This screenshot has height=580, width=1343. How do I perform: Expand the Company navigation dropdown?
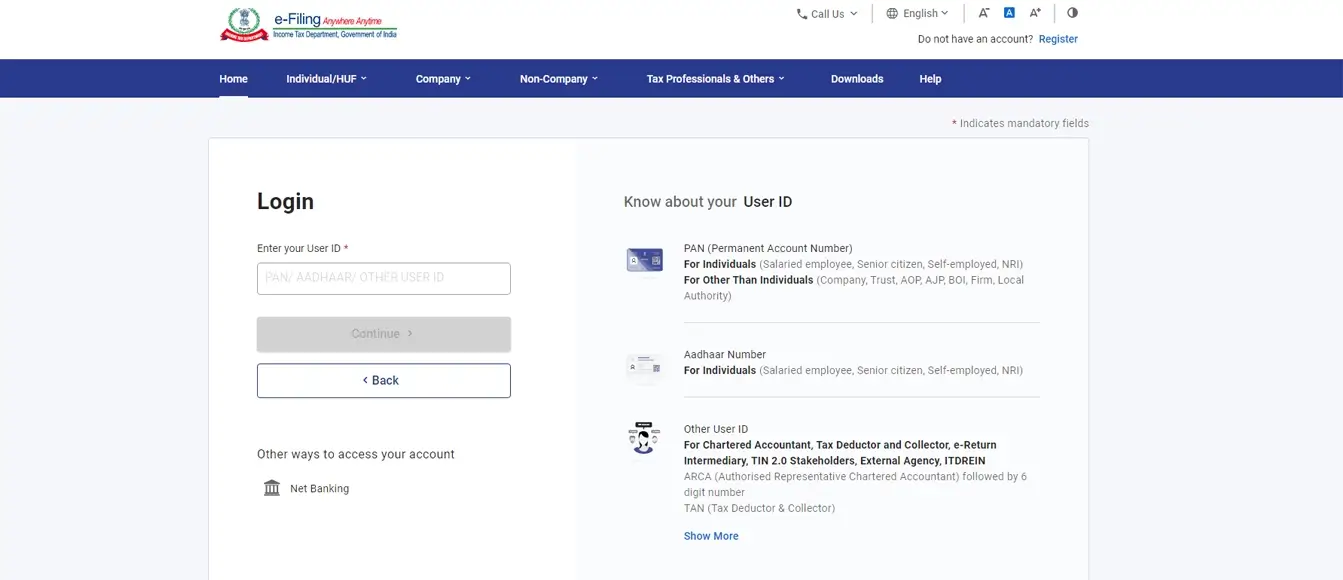[443, 78]
